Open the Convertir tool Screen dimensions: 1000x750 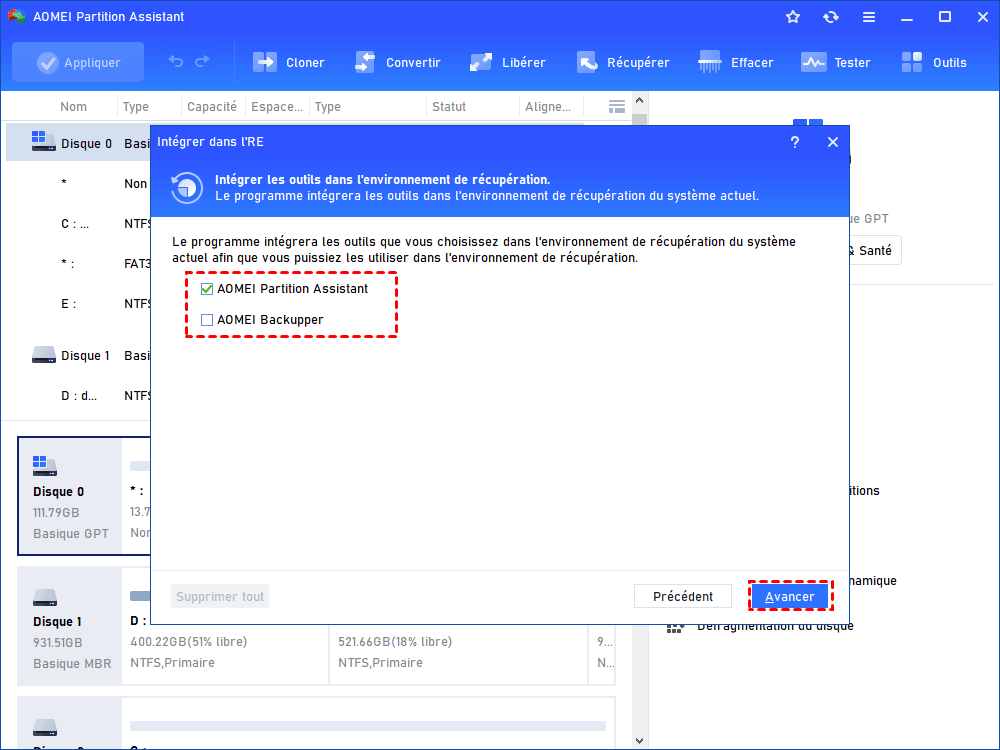point(397,62)
